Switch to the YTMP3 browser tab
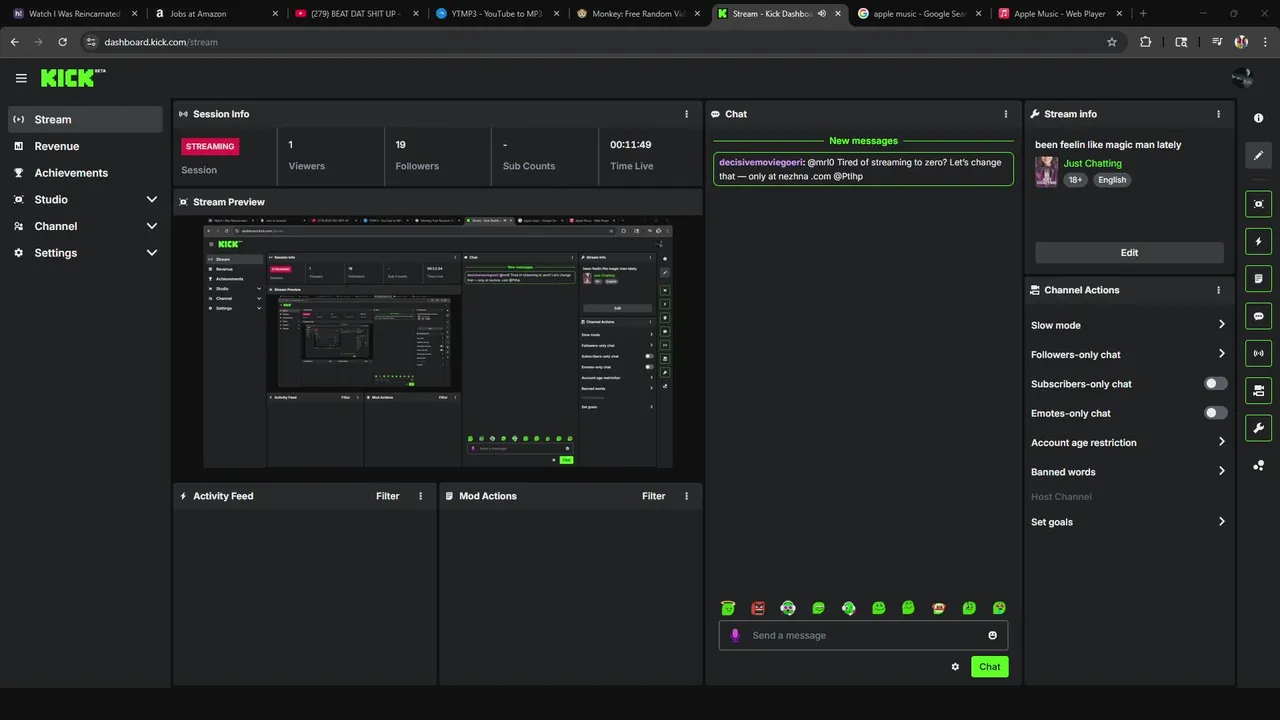The image size is (1280, 720). [x=497, y=14]
